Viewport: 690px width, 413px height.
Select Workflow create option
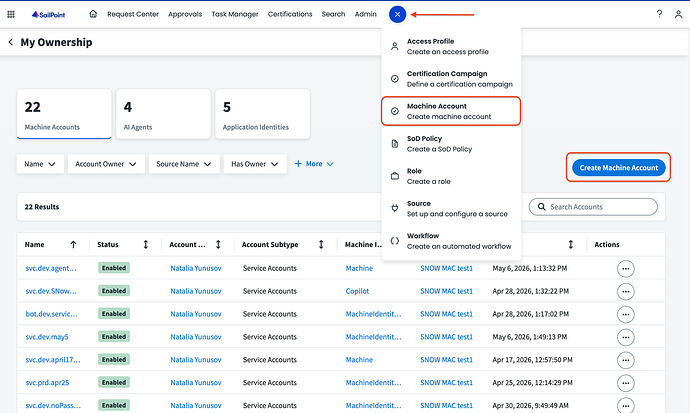(451, 241)
